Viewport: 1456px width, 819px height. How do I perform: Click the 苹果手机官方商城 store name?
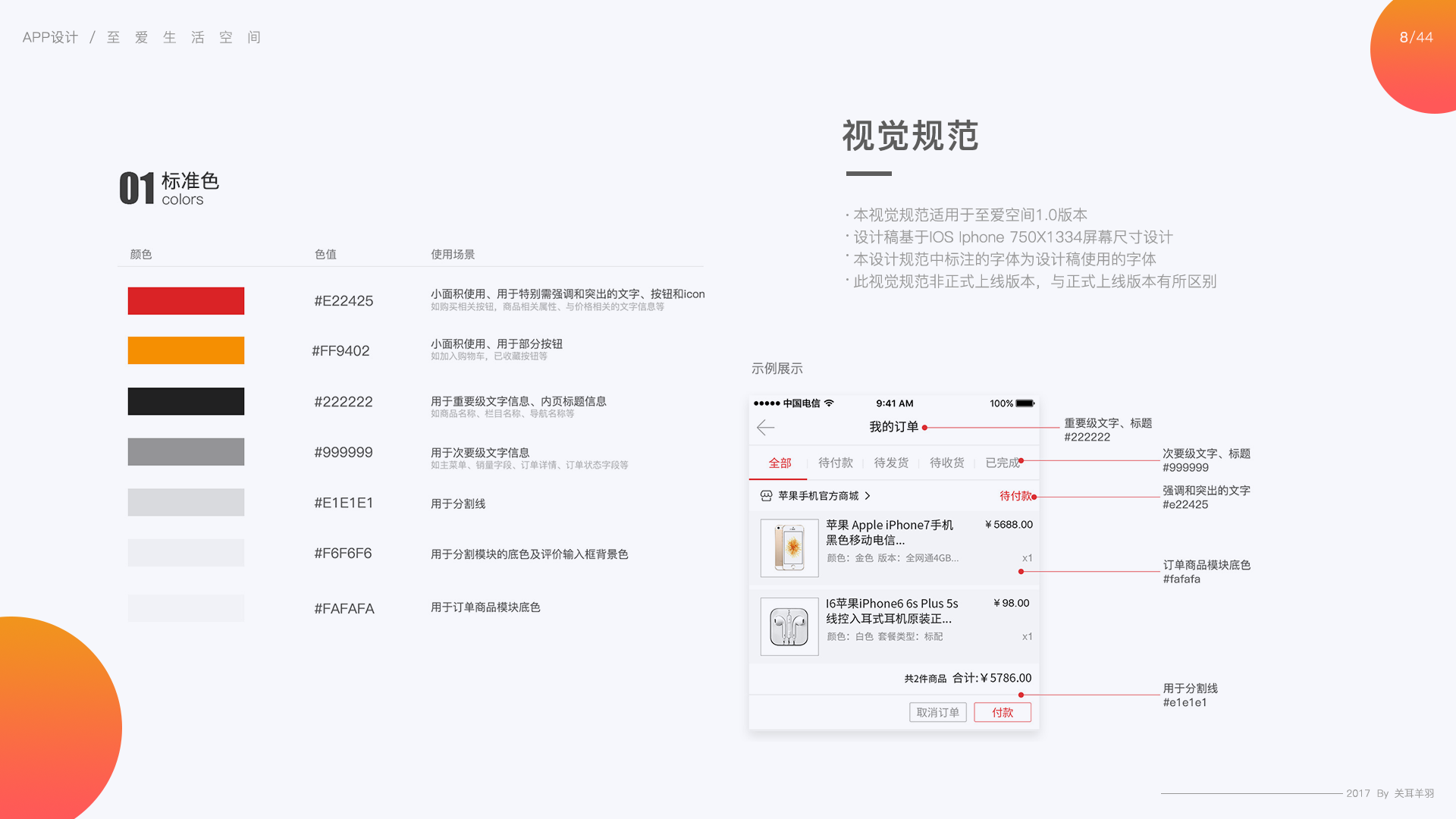[x=818, y=496]
